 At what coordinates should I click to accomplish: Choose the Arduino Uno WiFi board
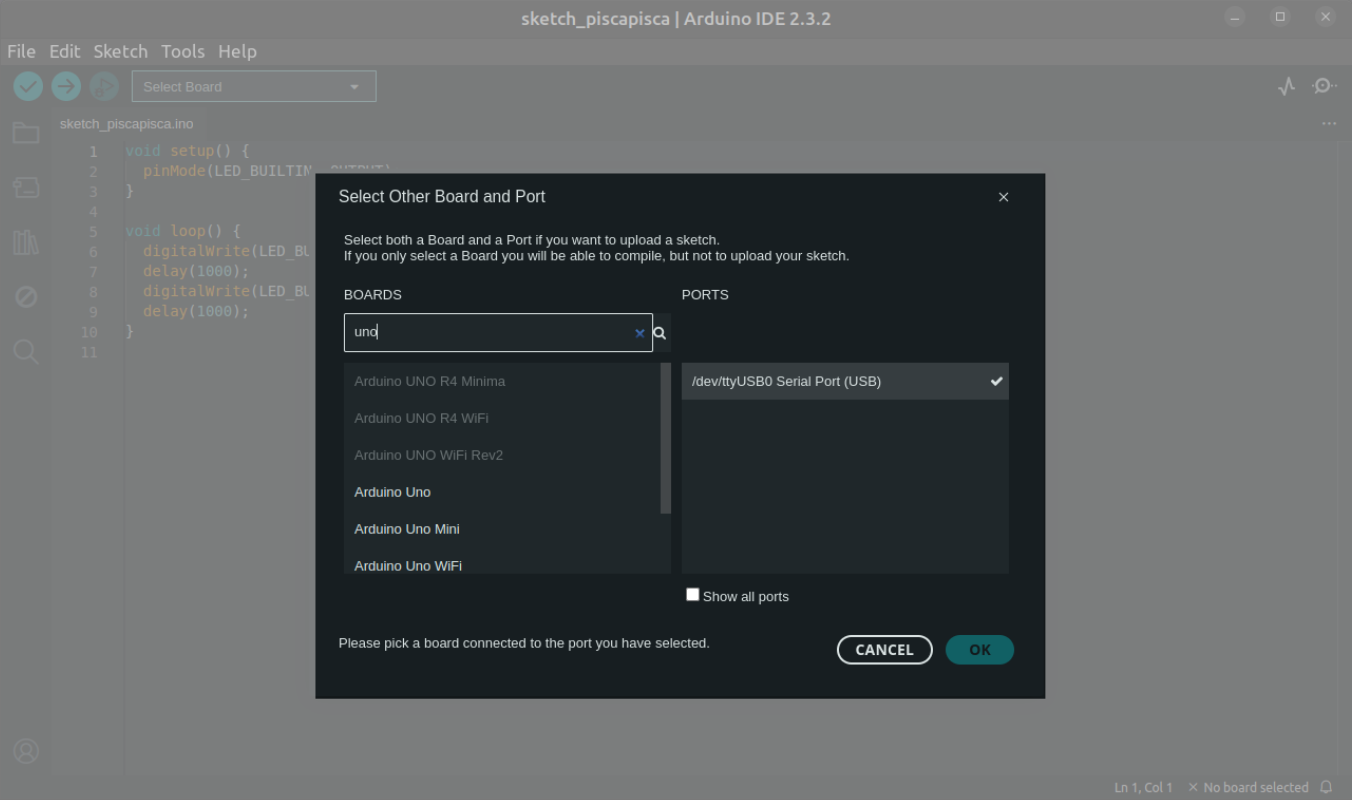point(502,564)
